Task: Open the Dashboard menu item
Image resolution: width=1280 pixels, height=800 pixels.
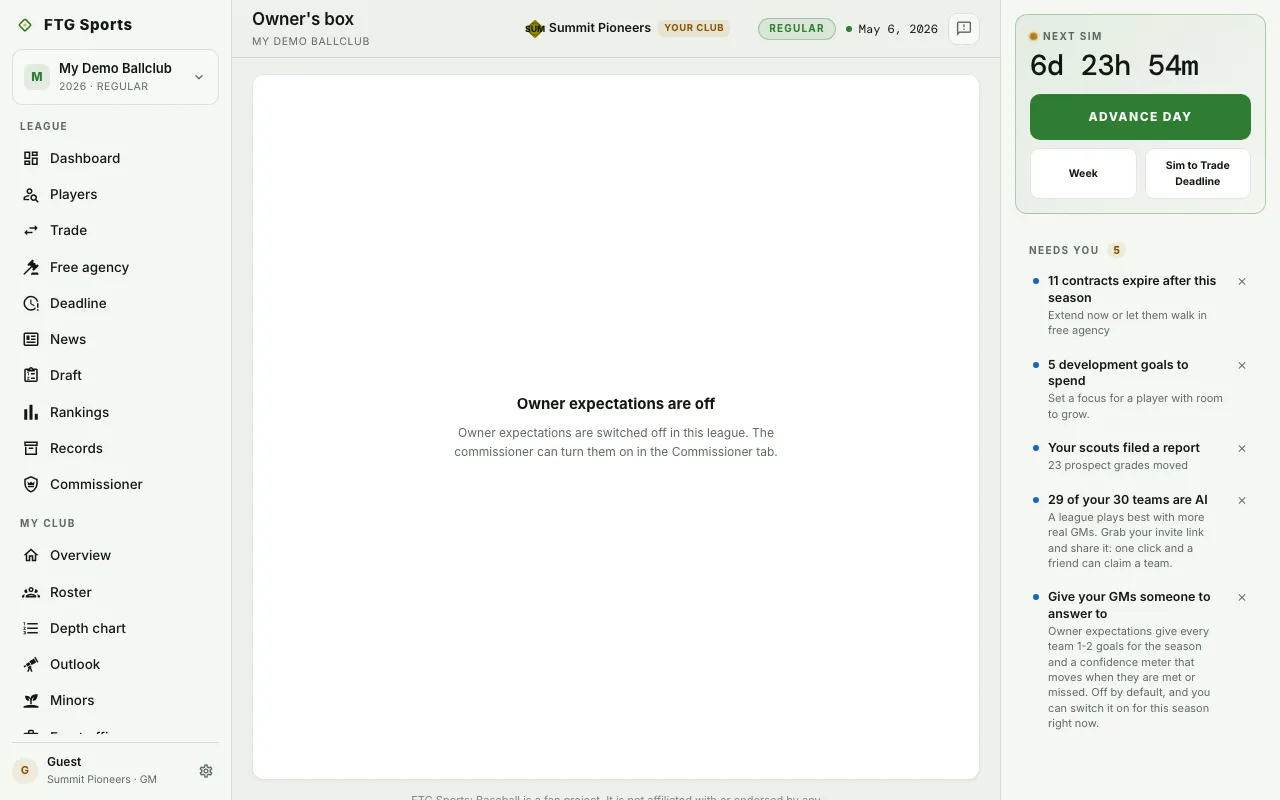Action: (115, 158)
